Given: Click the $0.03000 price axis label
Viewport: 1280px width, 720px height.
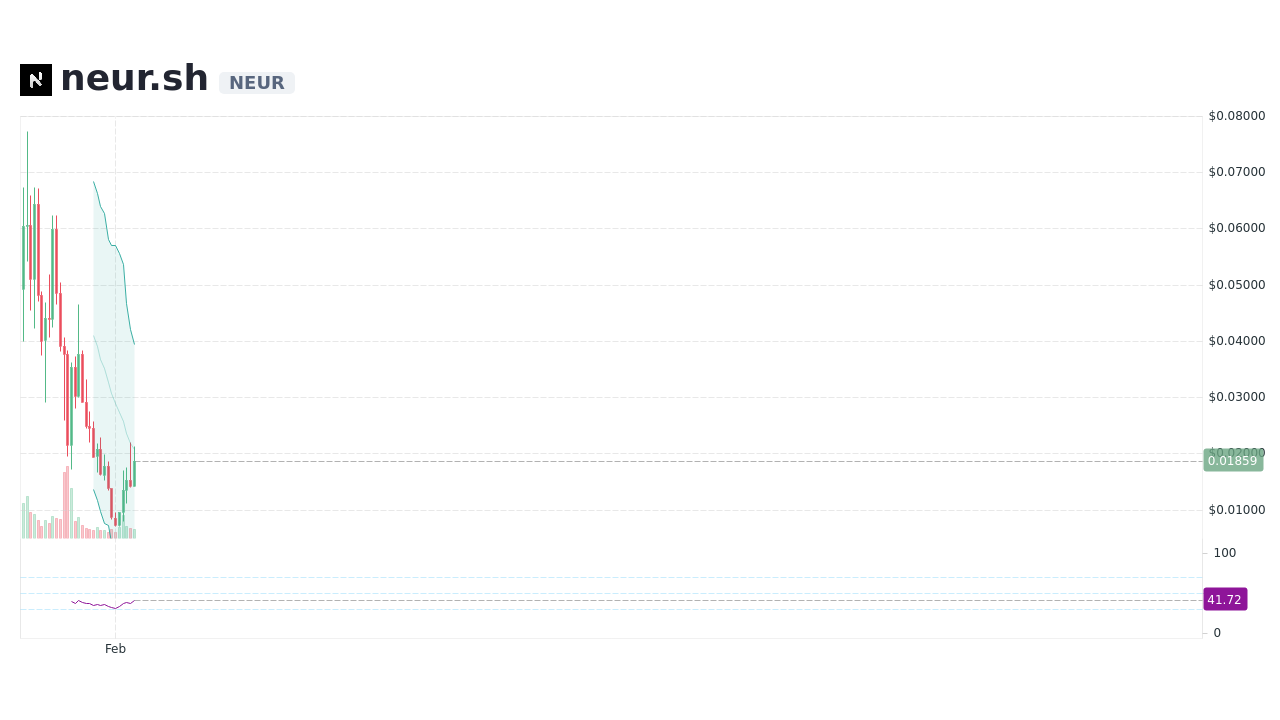Looking at the screenshot, I should 1237,397.
